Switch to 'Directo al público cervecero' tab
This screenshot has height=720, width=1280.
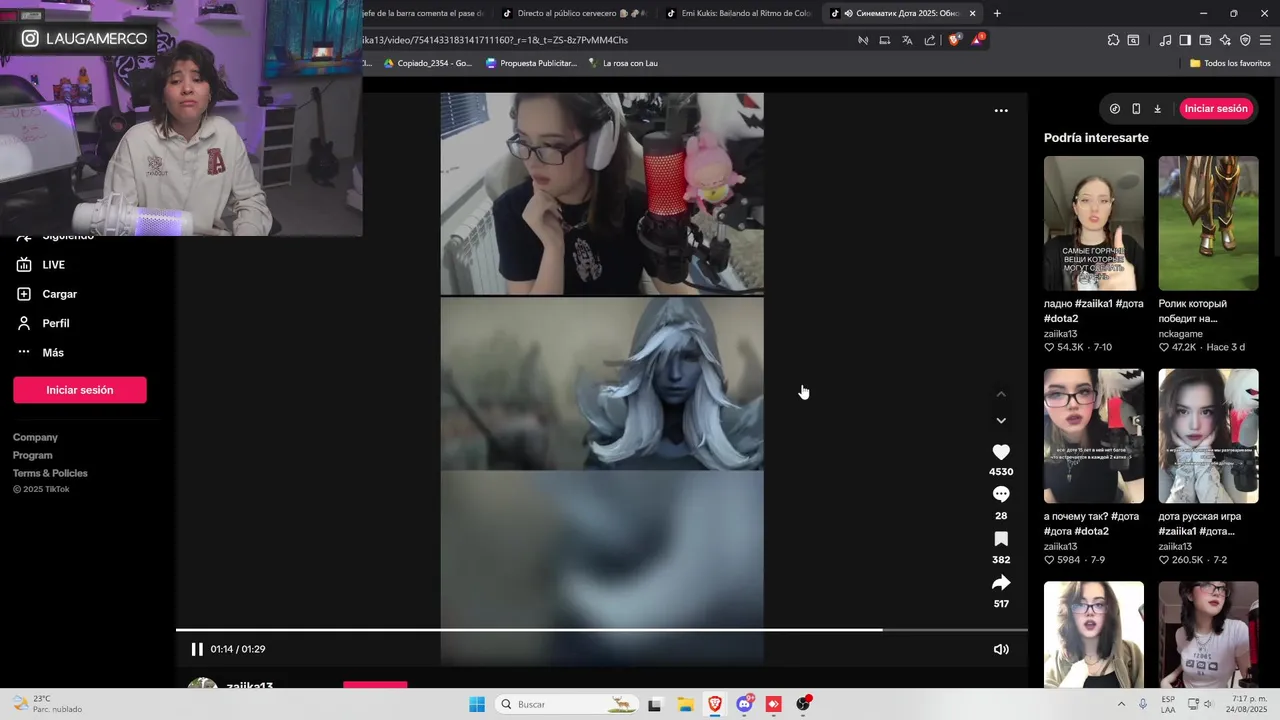(x=575, y=13)
